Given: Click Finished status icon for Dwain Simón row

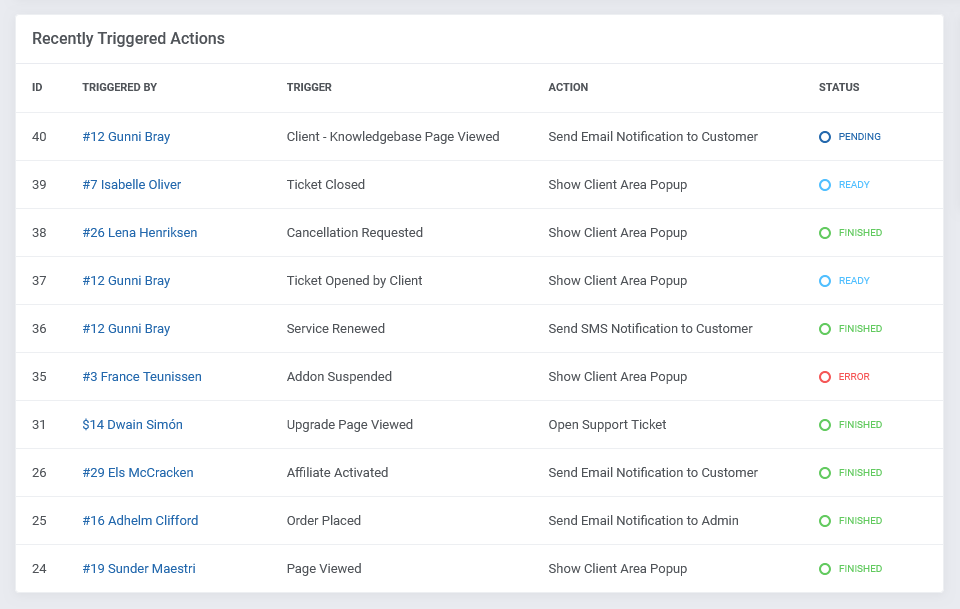Looking at the screenshot, I should click(x=825, y=425).
